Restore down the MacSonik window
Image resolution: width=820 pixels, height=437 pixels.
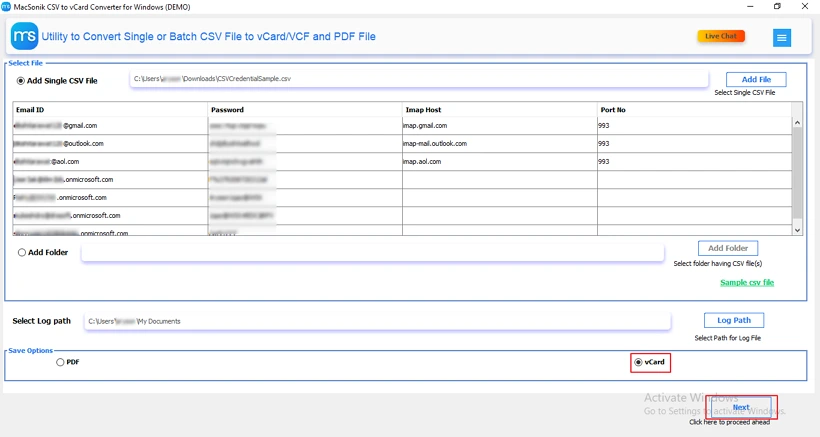coord(777,6)
